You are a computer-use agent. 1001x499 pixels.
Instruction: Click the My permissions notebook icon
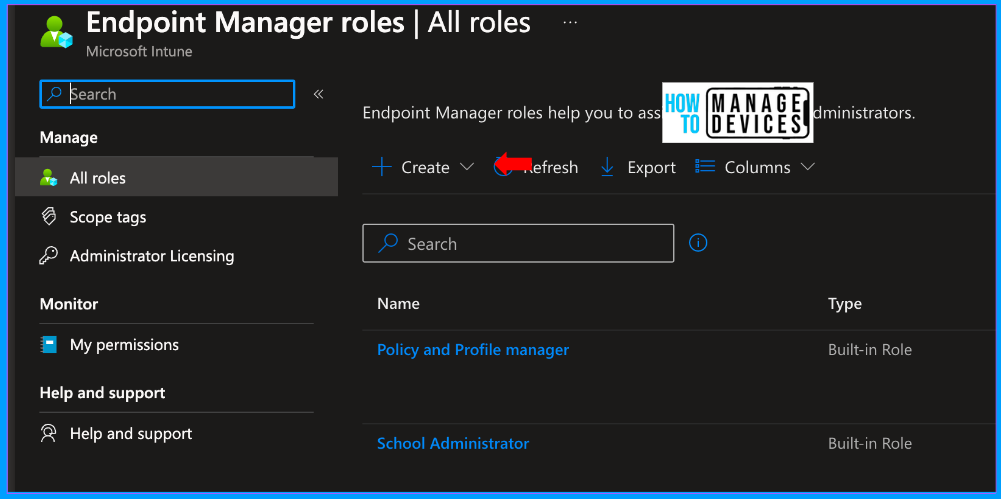49,345
